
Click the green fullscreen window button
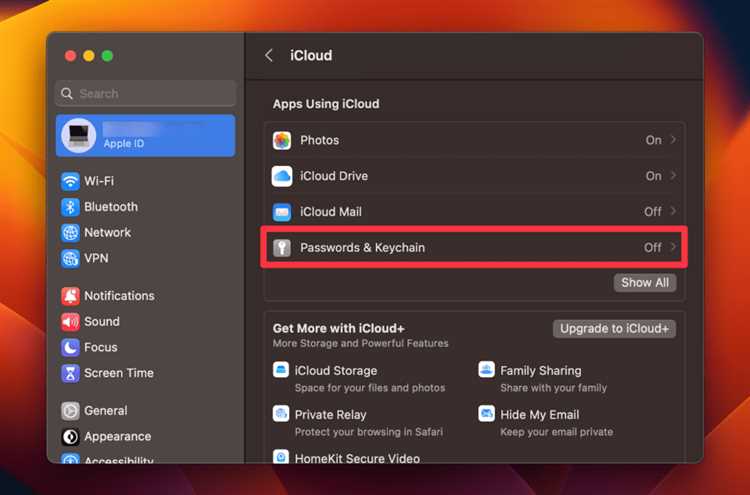(x=107, y=56)
